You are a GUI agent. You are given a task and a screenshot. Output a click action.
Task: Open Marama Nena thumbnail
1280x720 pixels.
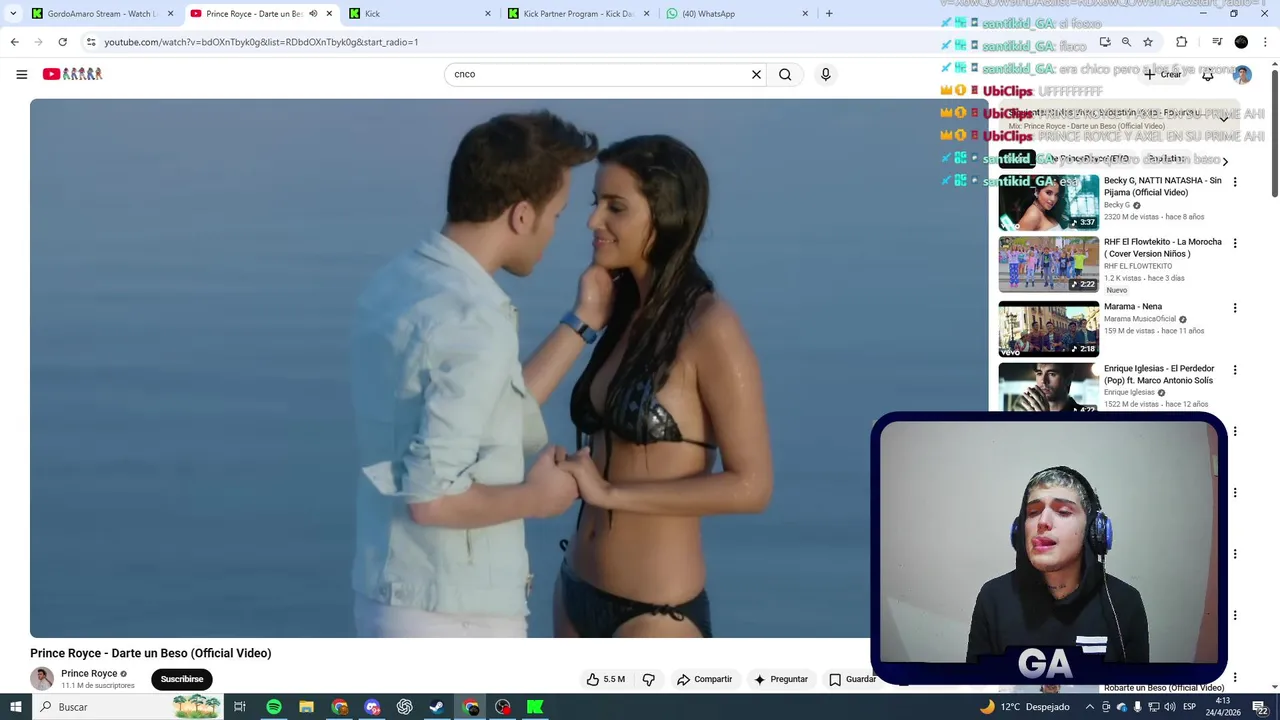point(1048,329)
